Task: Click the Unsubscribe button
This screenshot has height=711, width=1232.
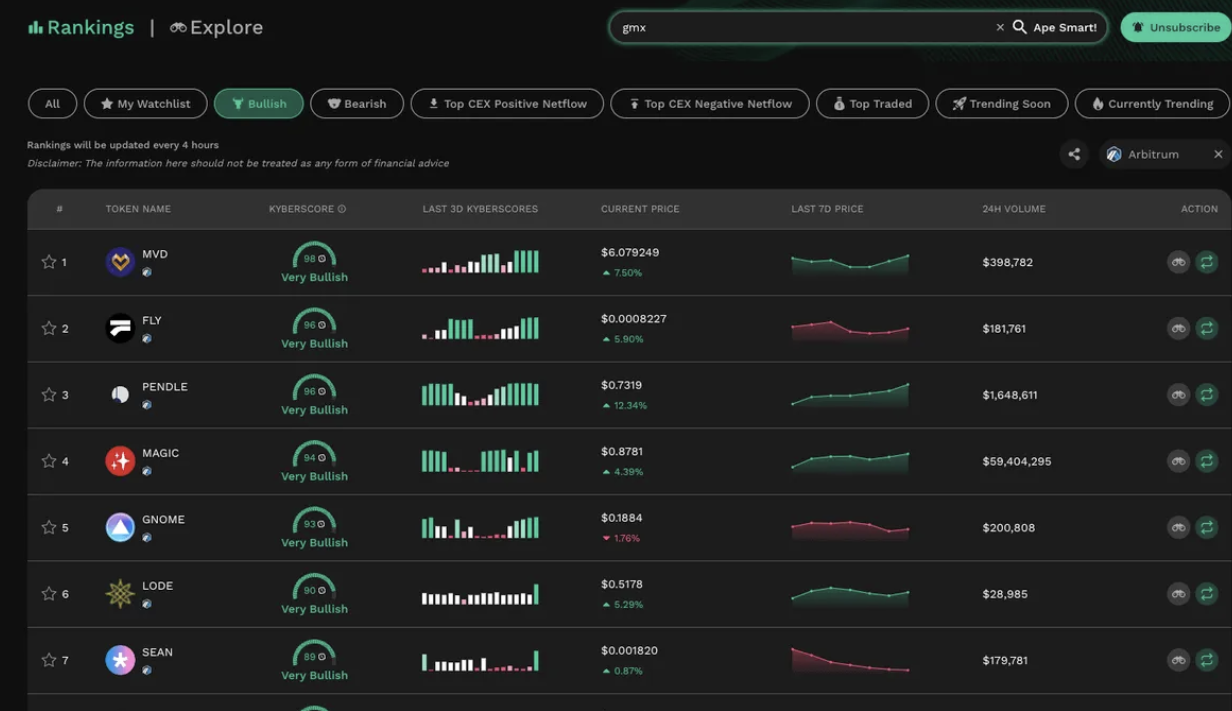Action: pyautogui.click(x=1175, y=28)
